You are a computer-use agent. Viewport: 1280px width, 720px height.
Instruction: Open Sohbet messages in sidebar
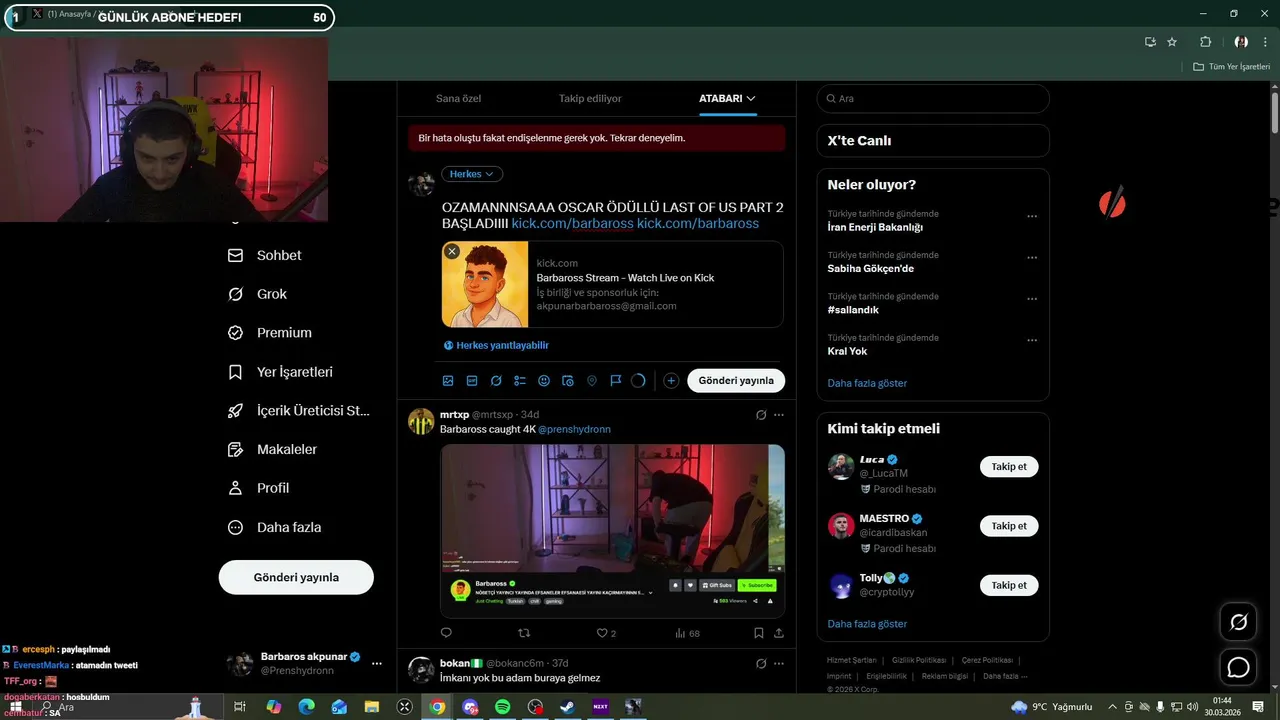tap(265, 255)
